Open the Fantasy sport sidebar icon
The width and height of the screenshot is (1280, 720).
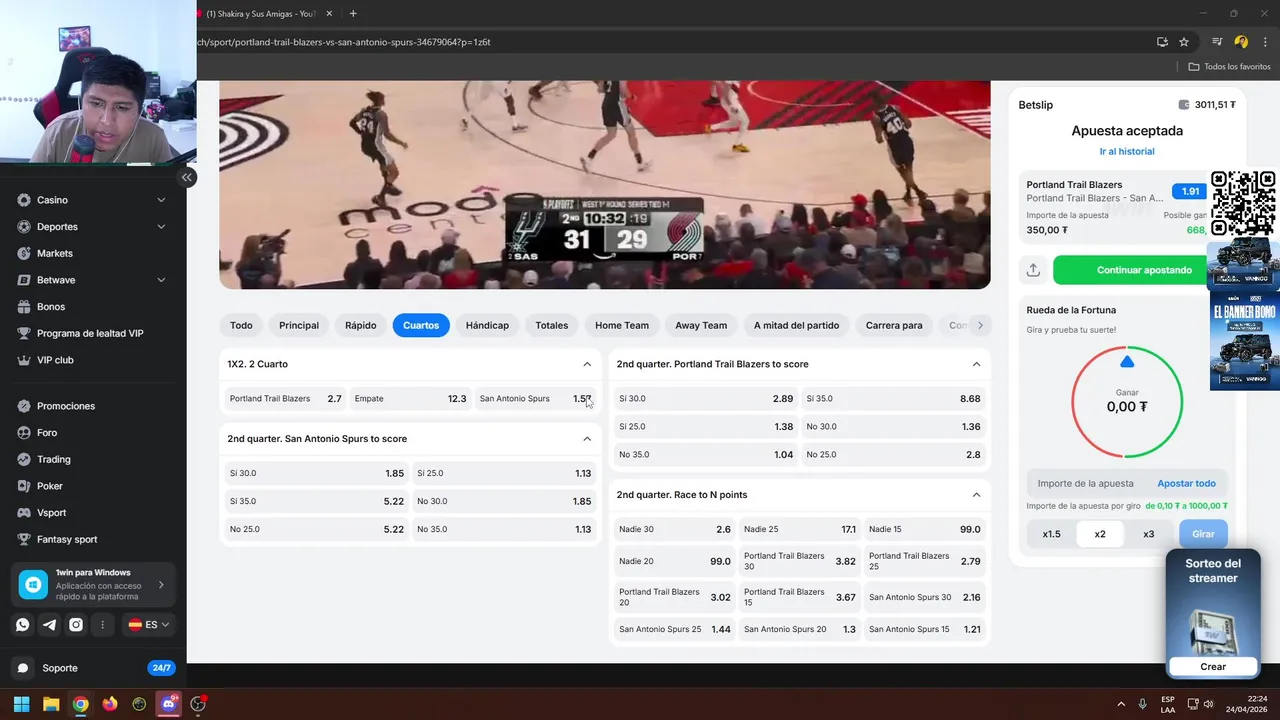coord(23,539)
